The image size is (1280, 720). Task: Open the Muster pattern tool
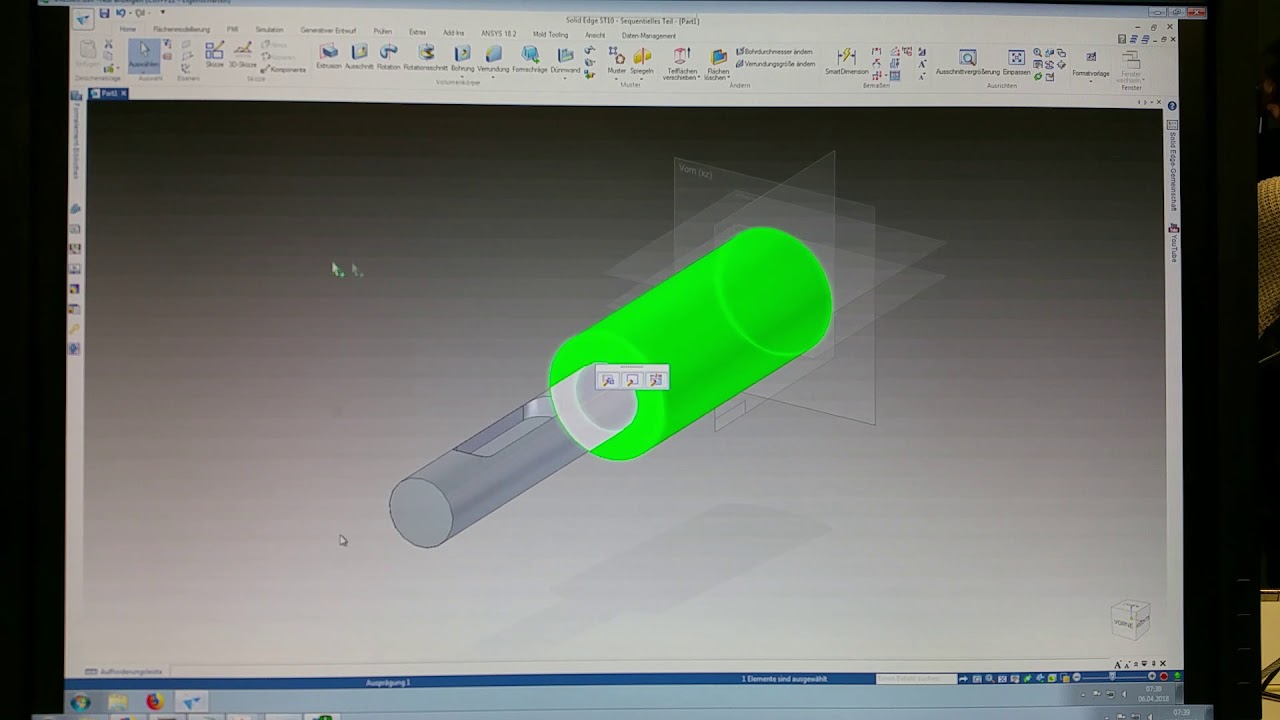tap(616, 61)
